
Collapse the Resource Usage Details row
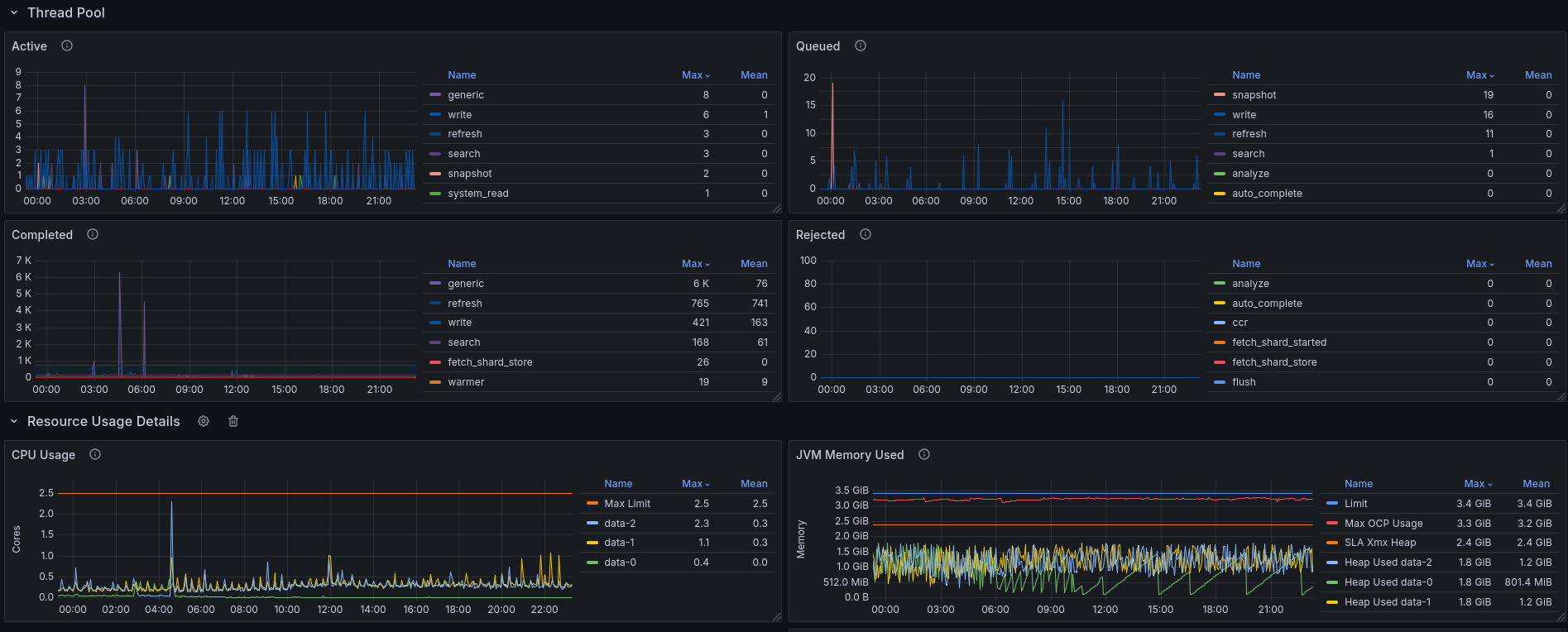14,421
